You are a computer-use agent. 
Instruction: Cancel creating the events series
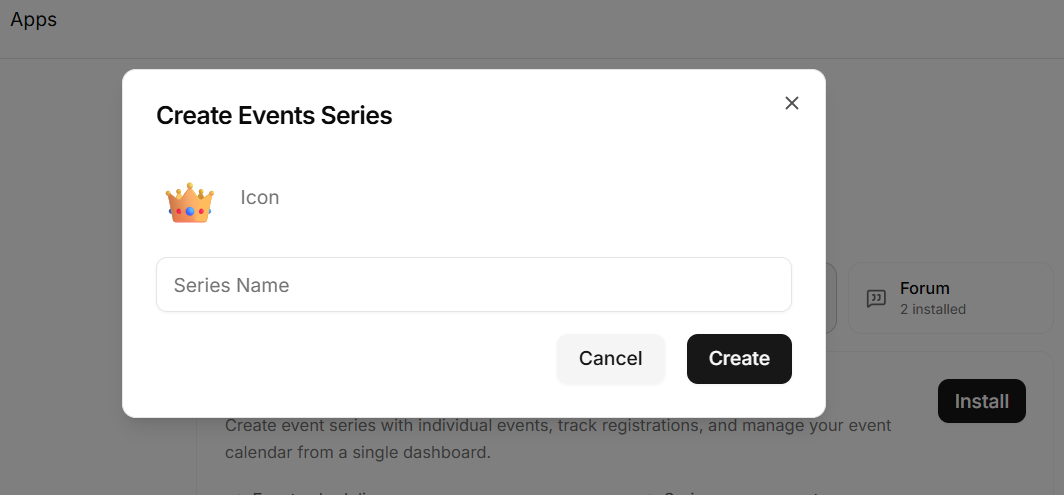click(610, 359)
